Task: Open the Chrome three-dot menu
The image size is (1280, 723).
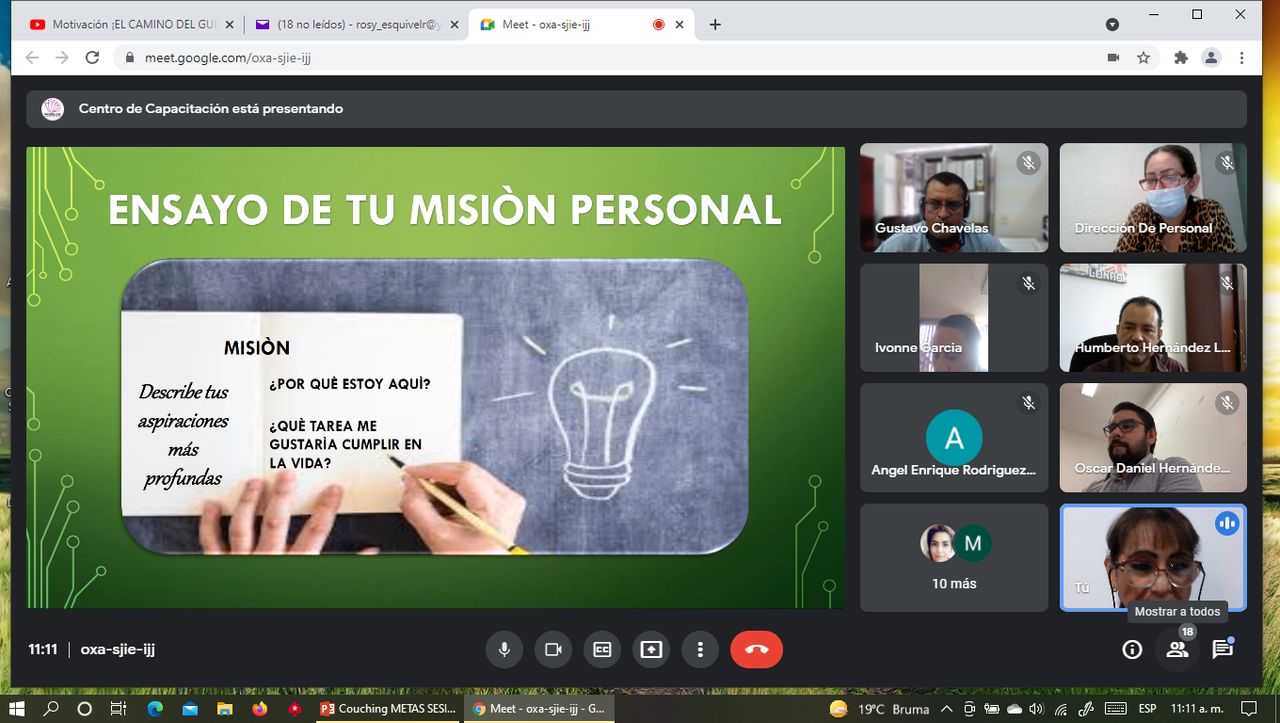Action: [x=1243, y=58]
